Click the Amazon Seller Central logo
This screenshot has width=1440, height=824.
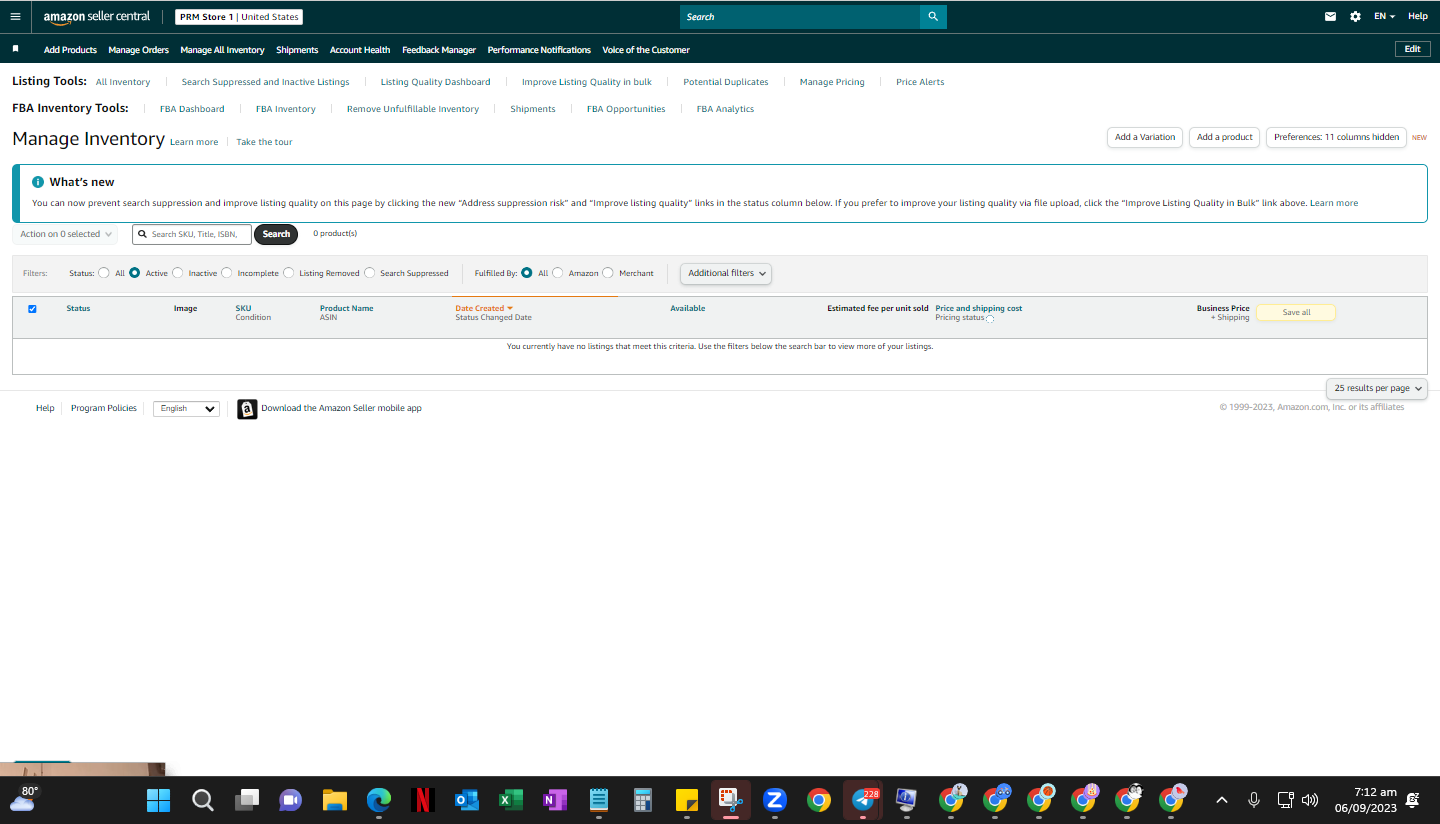97,17
